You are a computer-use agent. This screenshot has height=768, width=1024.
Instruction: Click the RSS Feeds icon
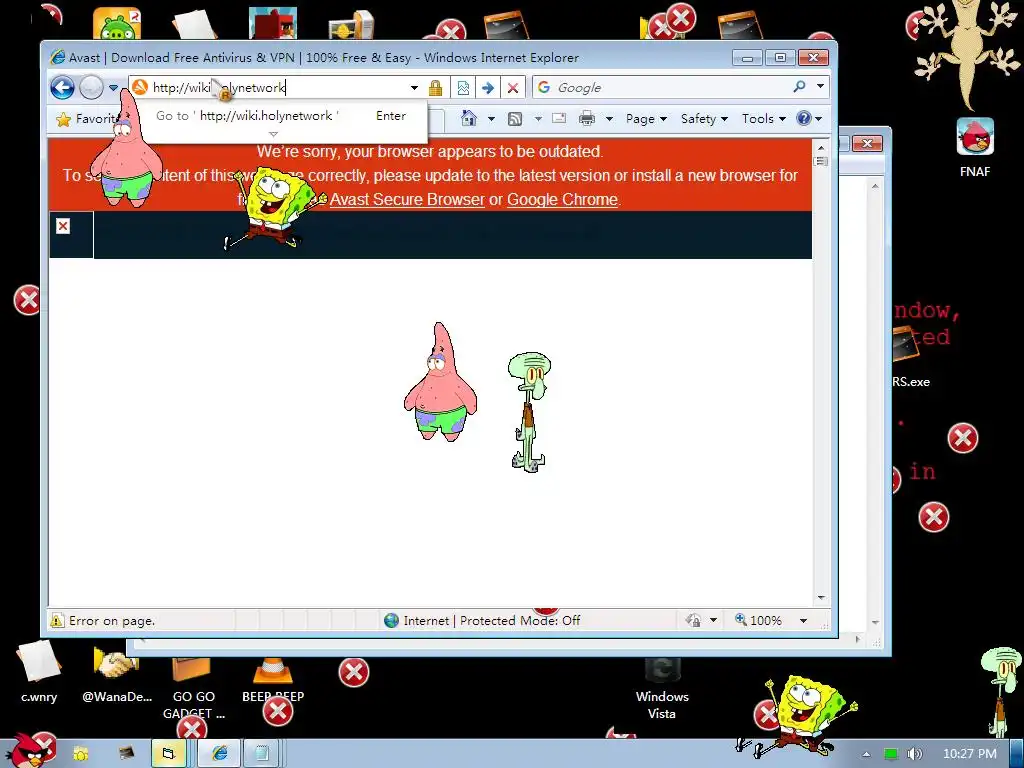coord(515,119)
